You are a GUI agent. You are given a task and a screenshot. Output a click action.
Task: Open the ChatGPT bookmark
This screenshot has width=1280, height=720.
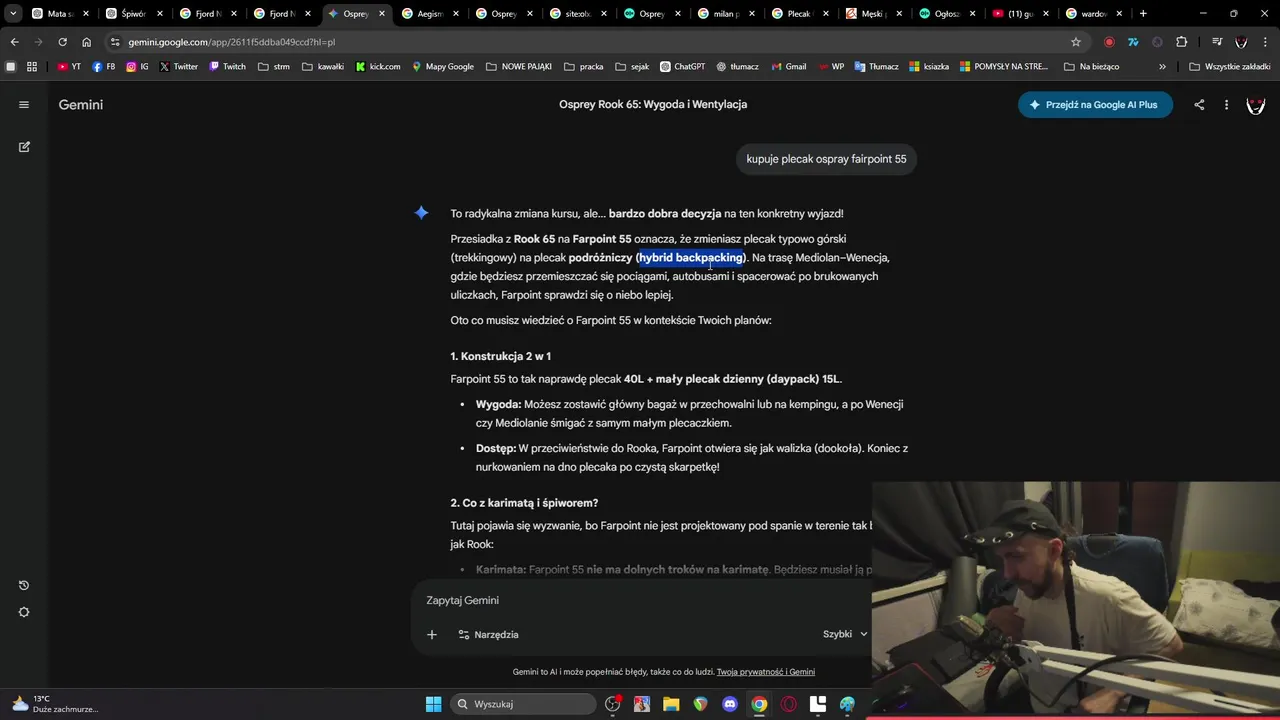click(x=682, y=67)
